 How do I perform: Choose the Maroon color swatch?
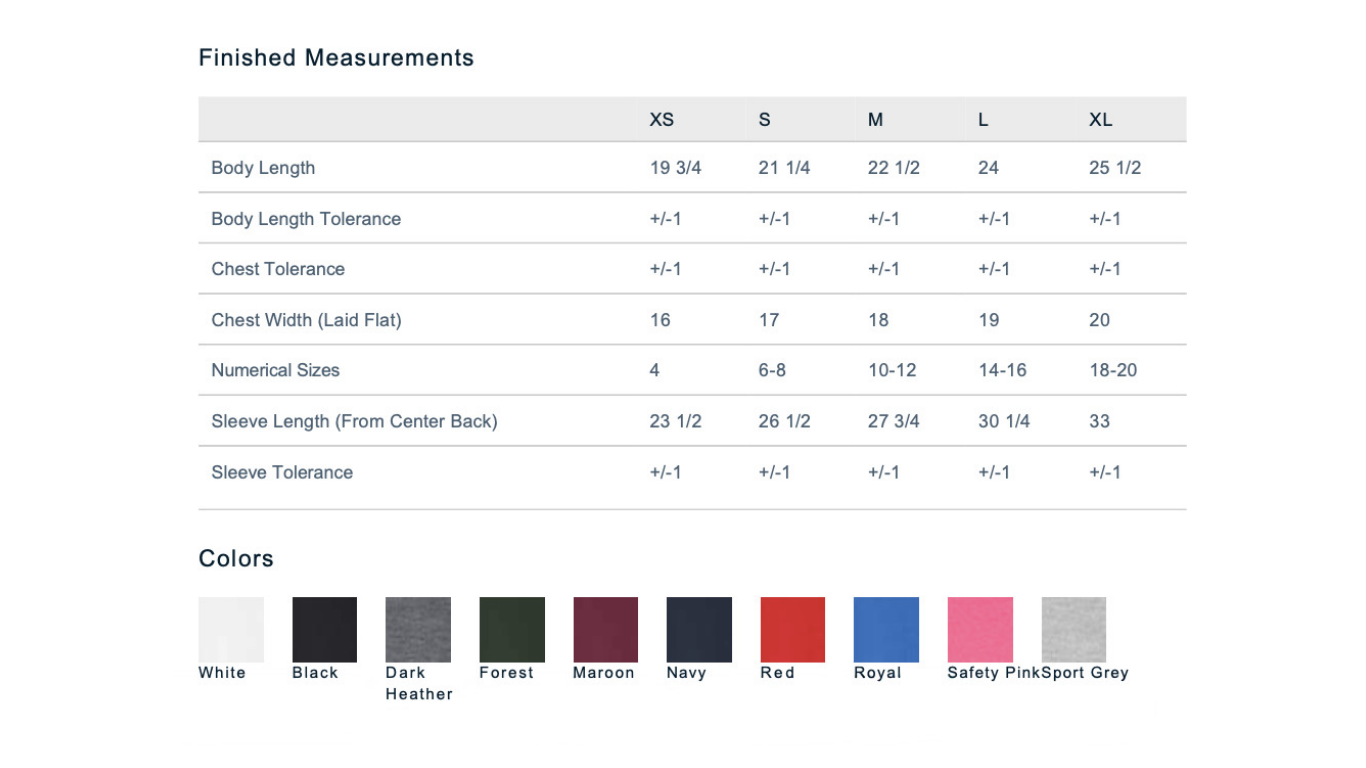(606, 629)
